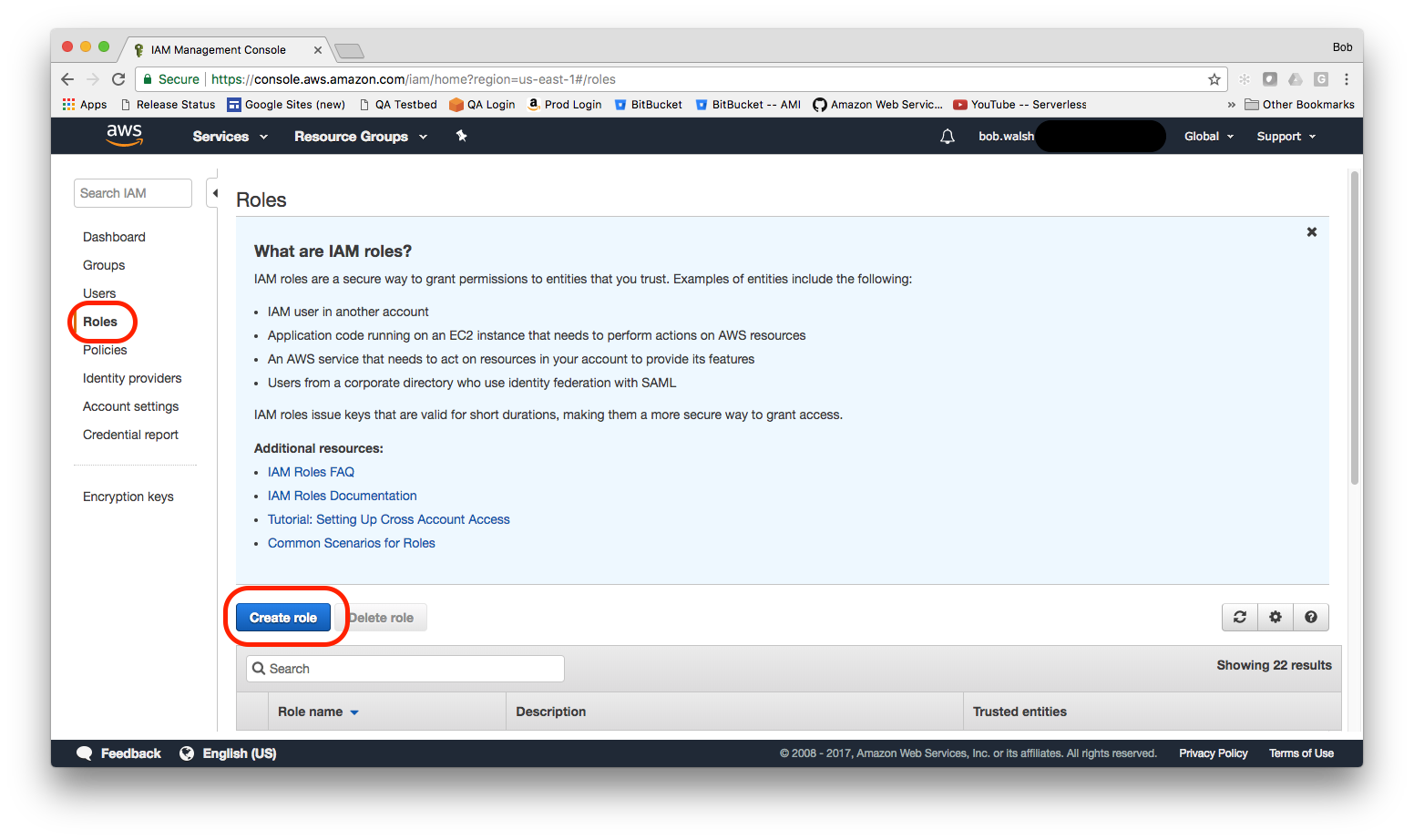1414x840 pixels.
Task: Click the Search IAM input field
Action: (133, 193)
